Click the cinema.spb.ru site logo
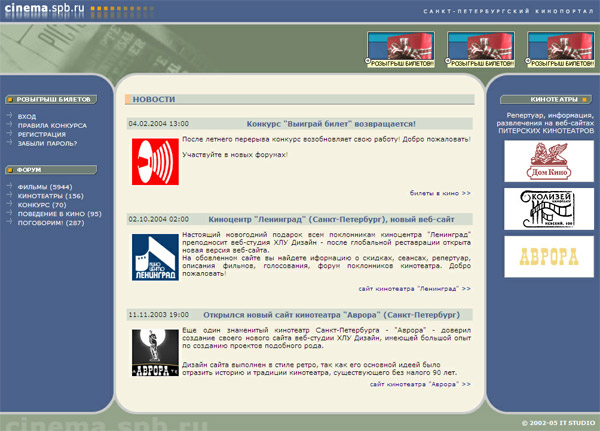 (x=45, y=8)
